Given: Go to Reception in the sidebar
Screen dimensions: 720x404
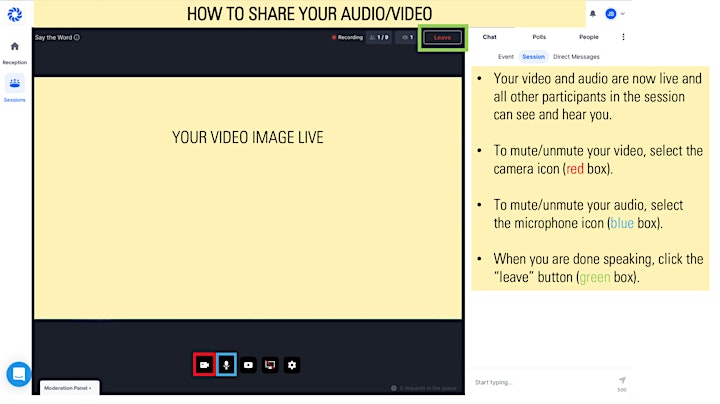Looking at the screenshot, I should (x=15, y=53).
